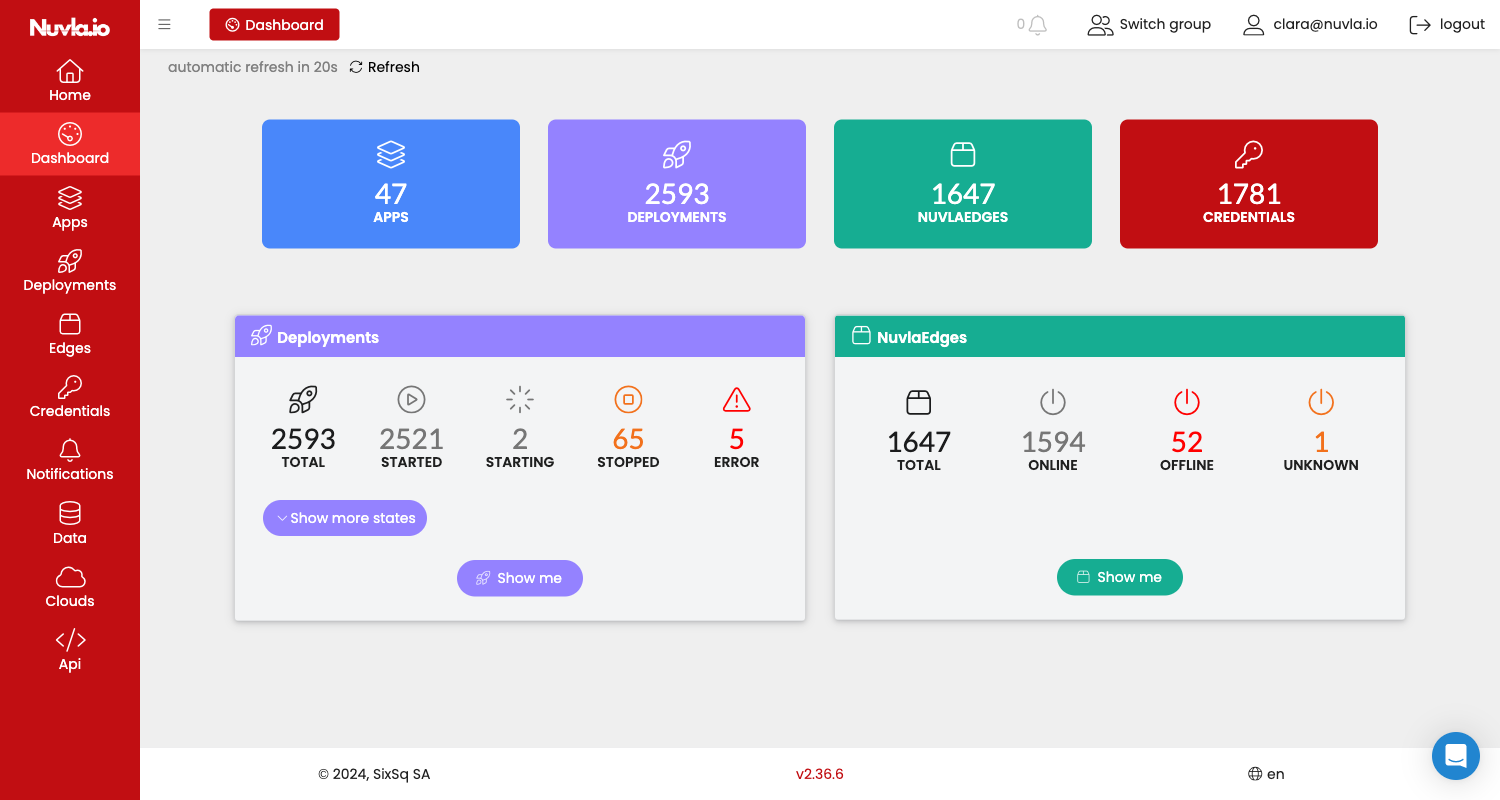Click the 1647 Total edges count
The width and height of the screenshot is (1500, 800).
tap(919, 442)
